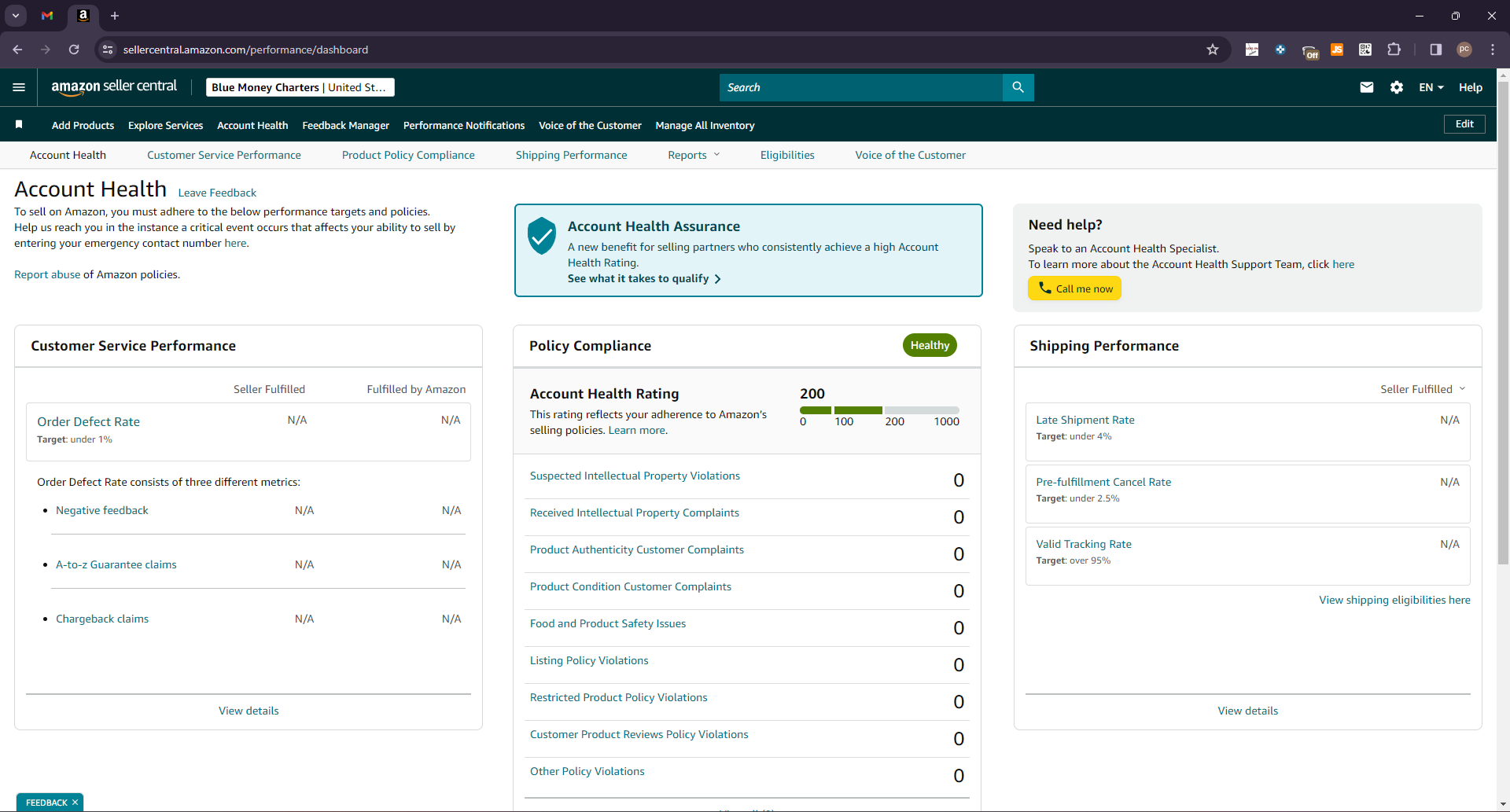Open Explore Services in the top menu

(165, 125)
